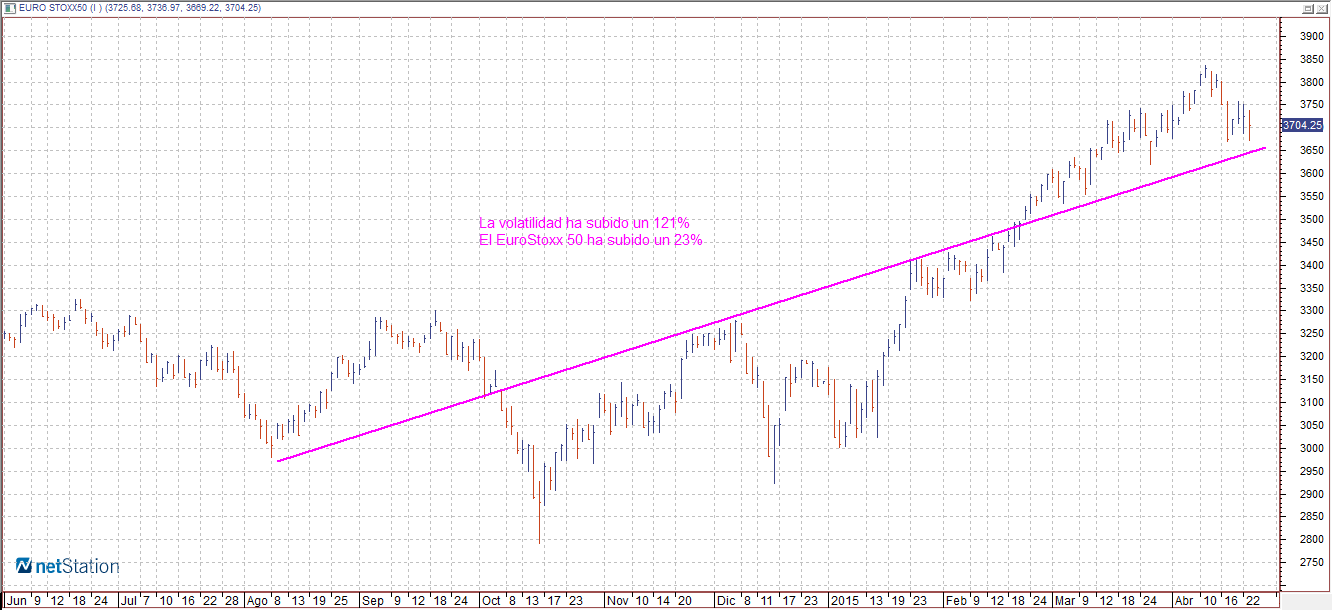Click the Mar label on the date axis
Image resolution: width=1332 pixels, height=610 pixels.
click(1066, 601)
